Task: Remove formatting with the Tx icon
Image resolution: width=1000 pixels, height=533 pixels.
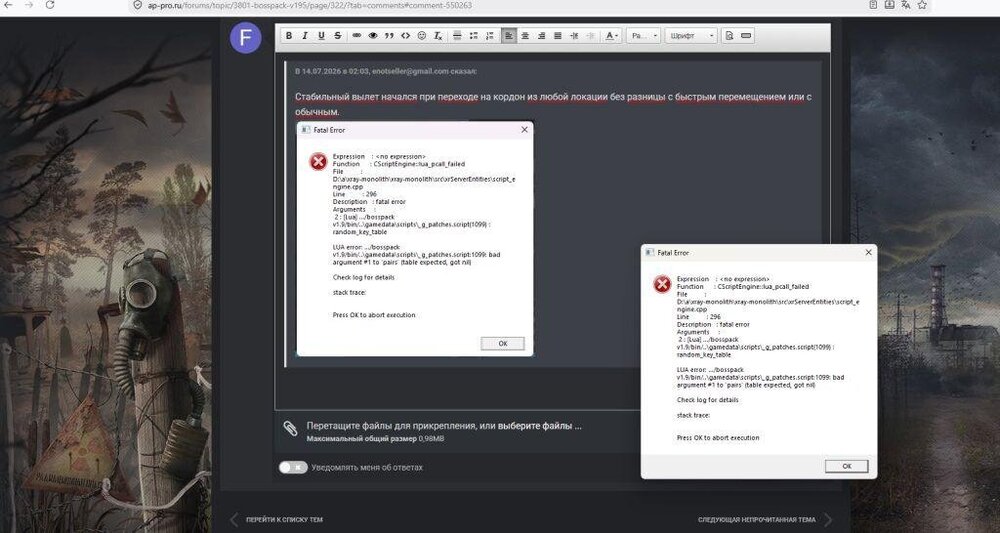Action: 438,36
